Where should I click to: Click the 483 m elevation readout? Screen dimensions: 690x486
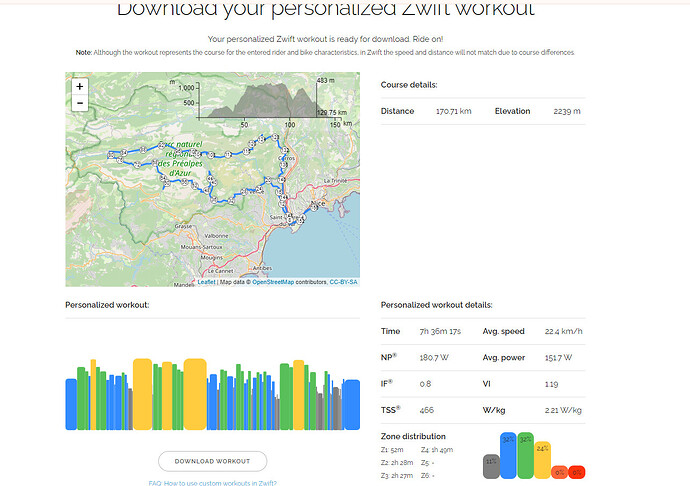tap(326, 81)
